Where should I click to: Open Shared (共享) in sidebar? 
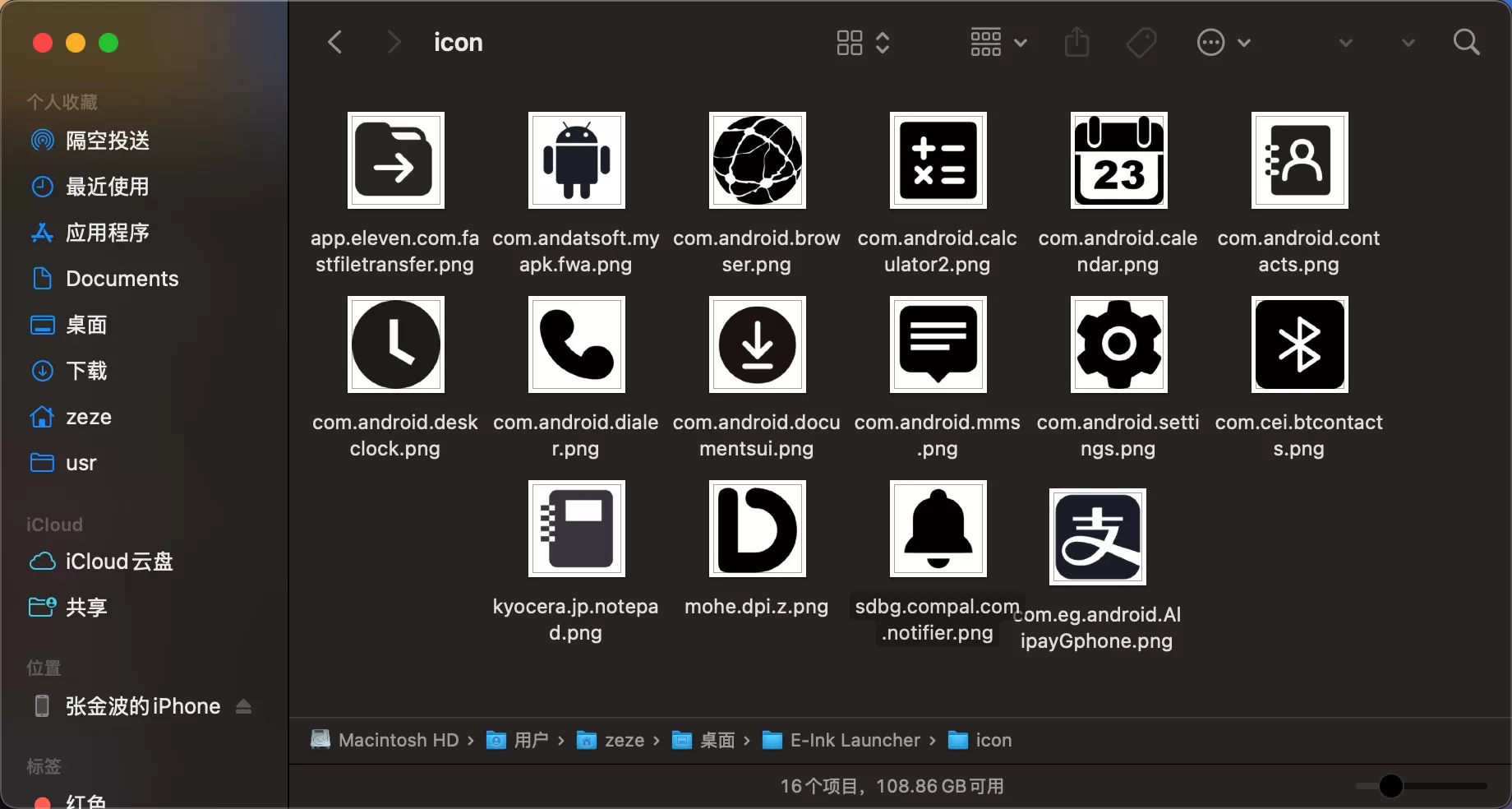tap(69, 608)
